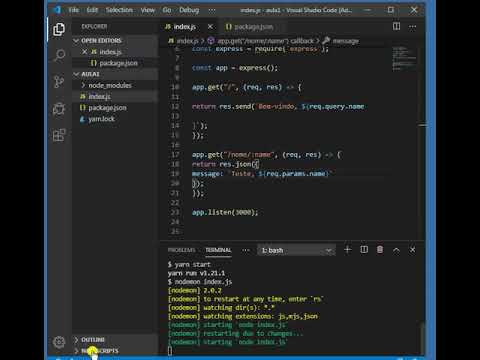Open the hidden menus ellipsis in menu bar
This screenshot has width=480, height=360.
[212, 10]
